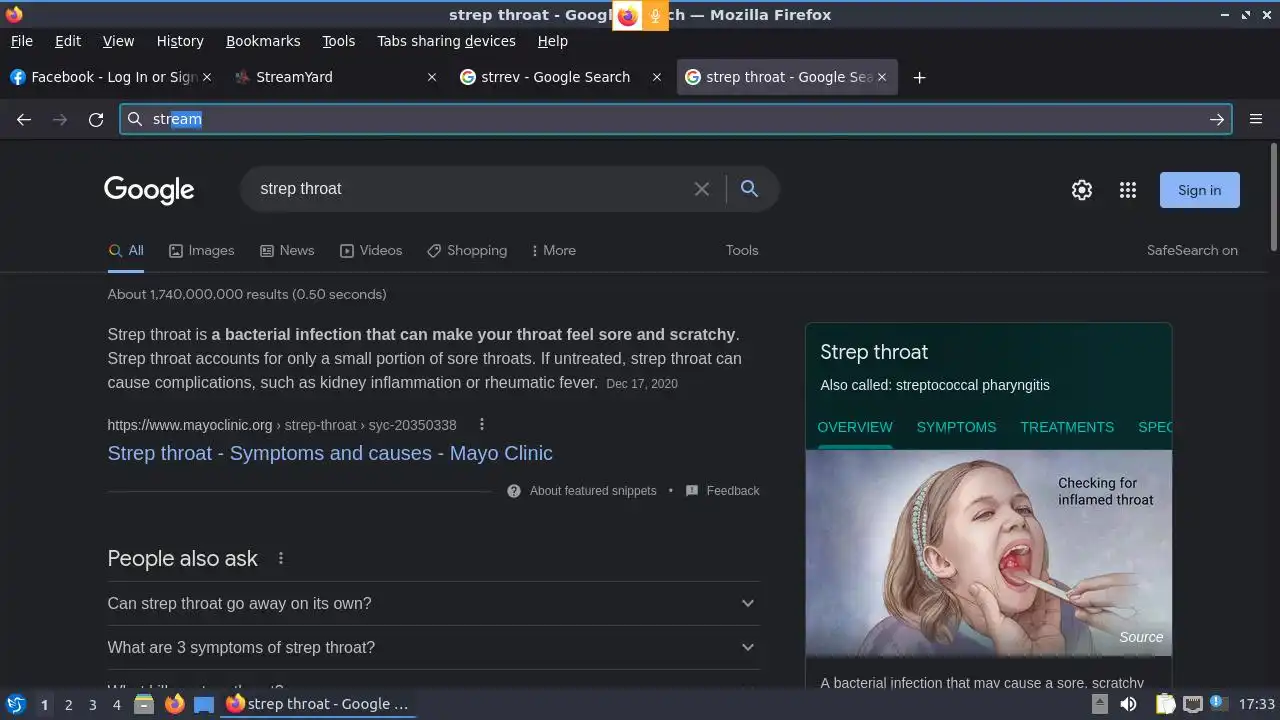Click the Google logo
The width and height of the screenshot is (1280, 720).
(149, 189)
